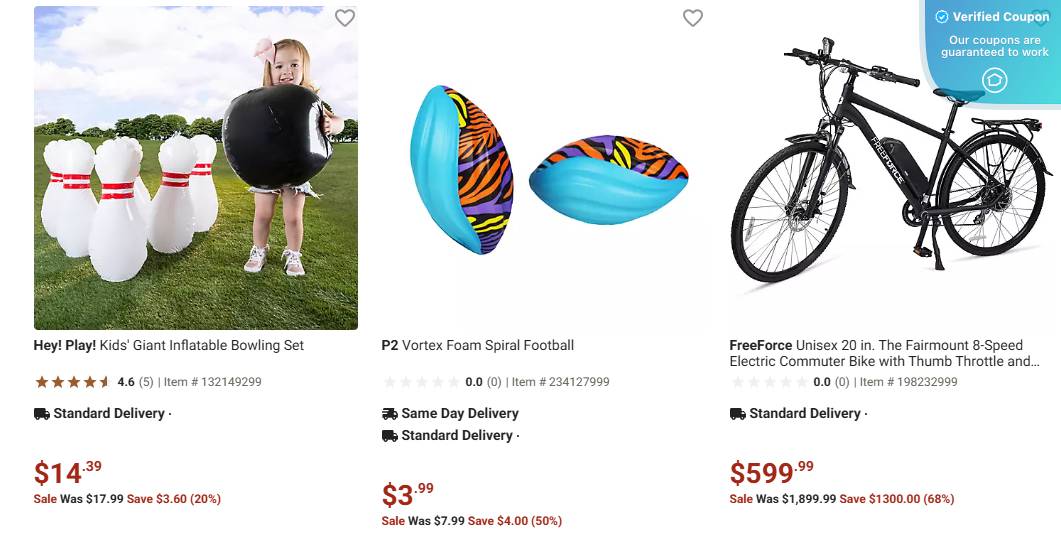Screen dimensions: 1061x545
Task: Open the Giant Inflatable Bowling Set photo
Action: tap(196, 168)
